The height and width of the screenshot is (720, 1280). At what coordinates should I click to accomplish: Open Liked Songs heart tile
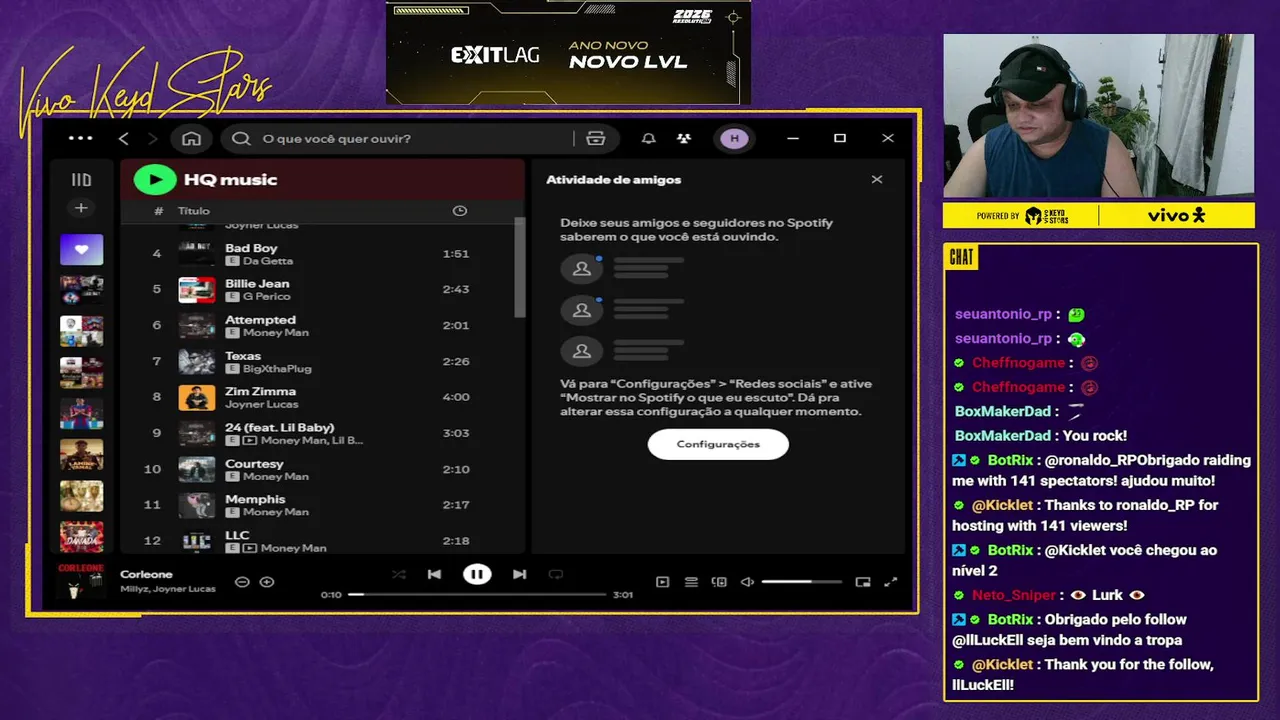click(81, 249)
